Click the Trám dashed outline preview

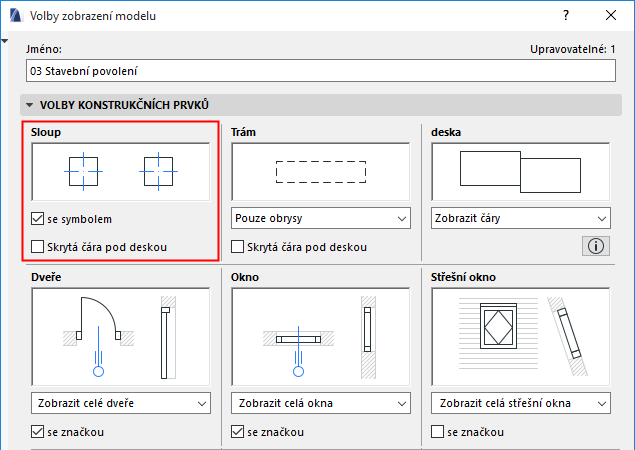pos(320,171)
